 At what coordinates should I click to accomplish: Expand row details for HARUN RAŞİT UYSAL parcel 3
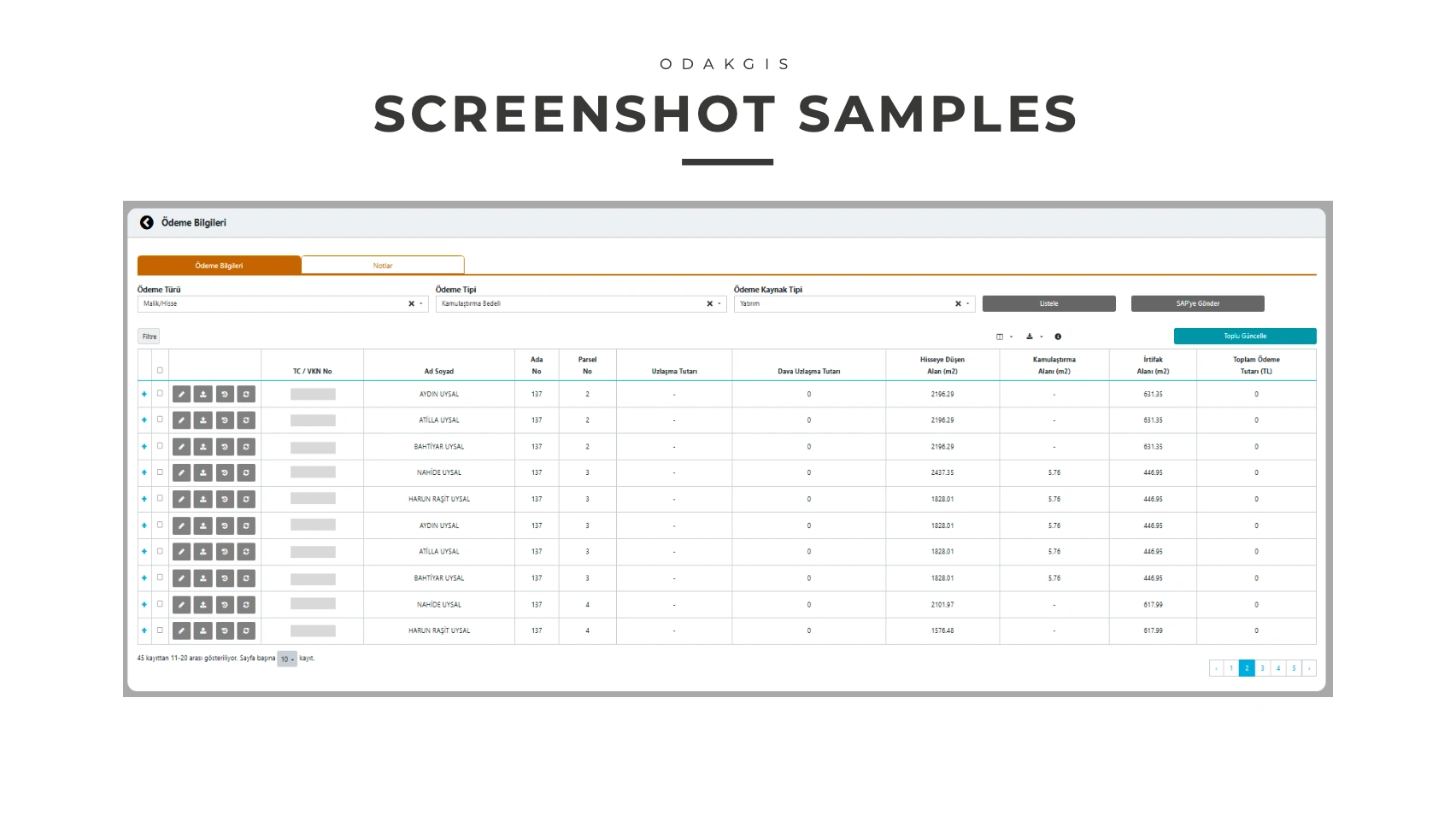[144, 499]
